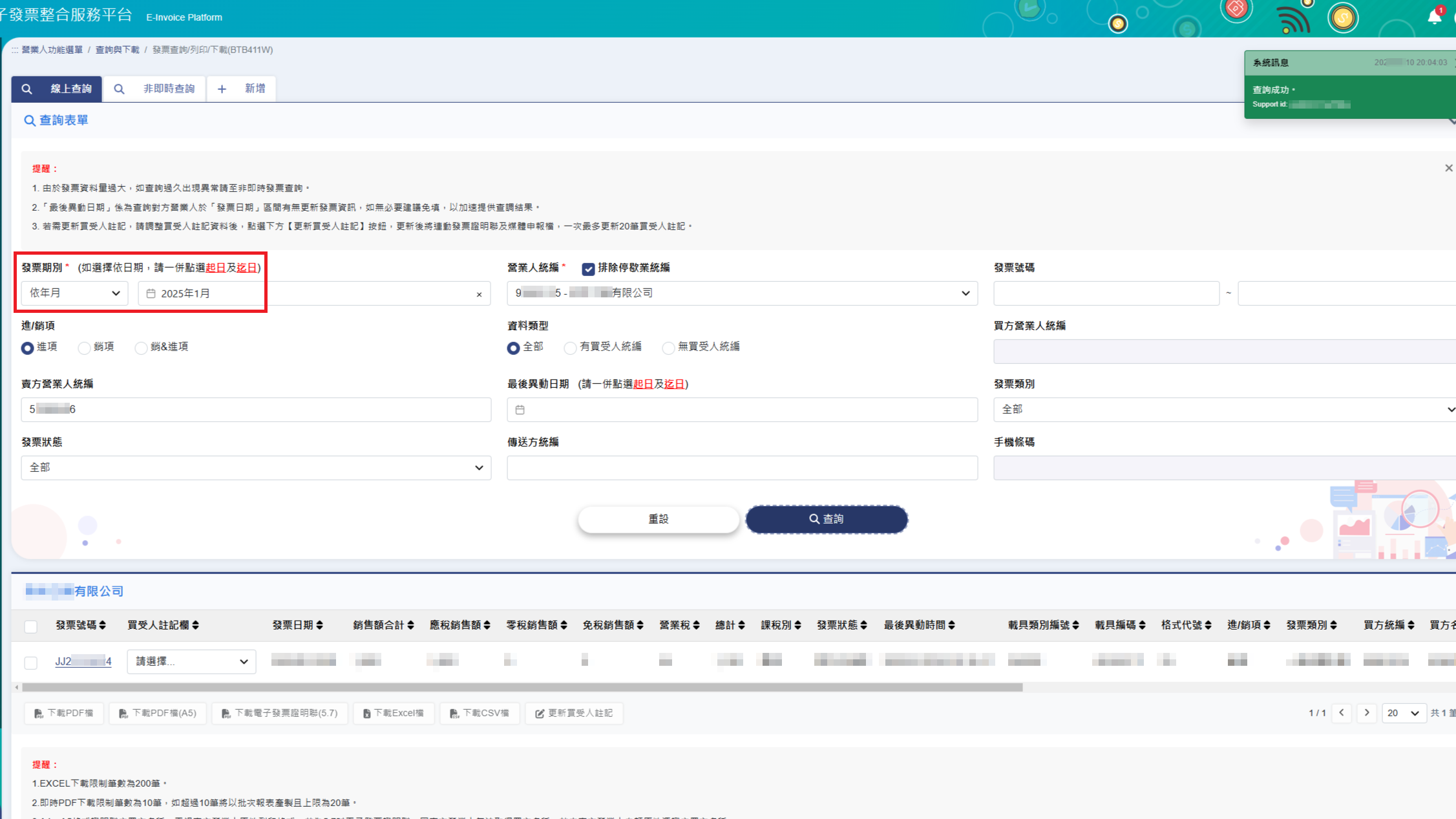Select the 銷項 radio button
This screenshot has height=819, width=1456.
pos(84,348)
